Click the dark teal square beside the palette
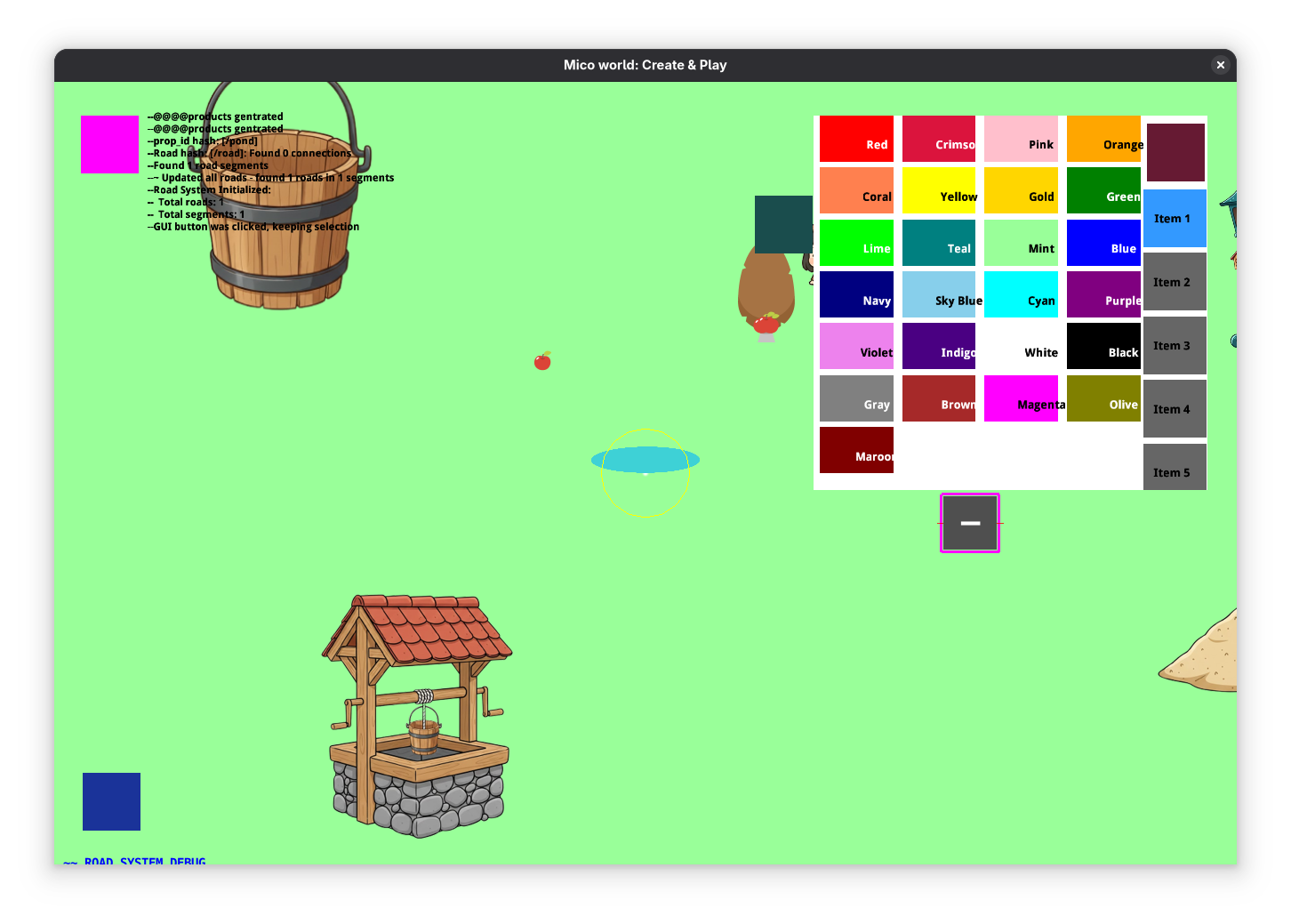 click(x=782, y=224)
